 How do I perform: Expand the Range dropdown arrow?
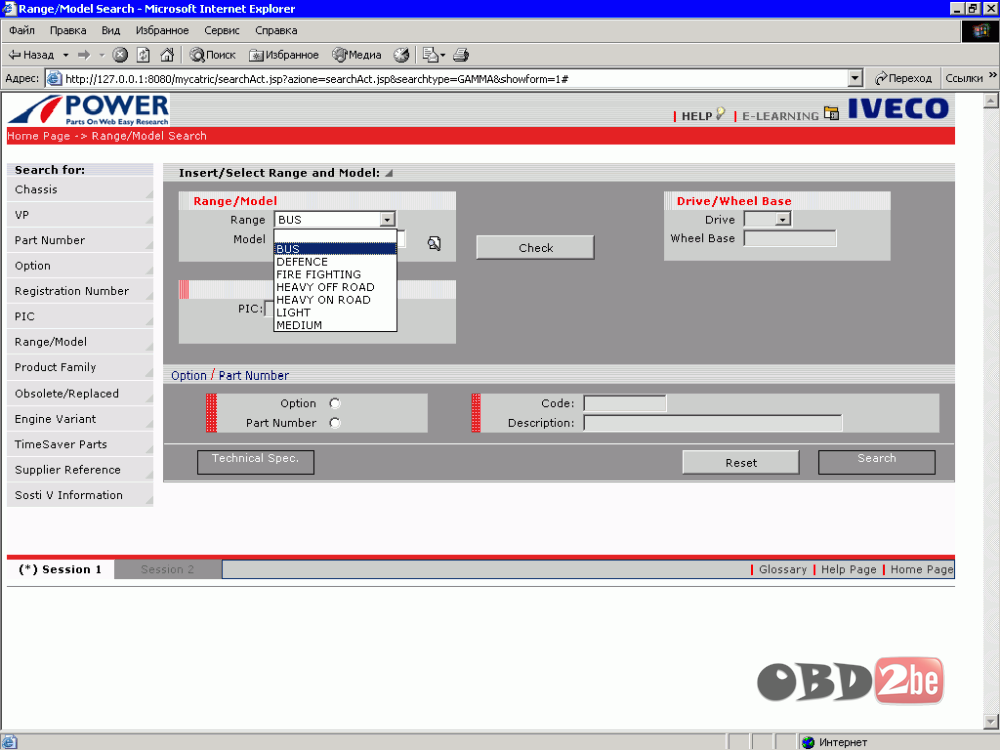pos(387,219)
